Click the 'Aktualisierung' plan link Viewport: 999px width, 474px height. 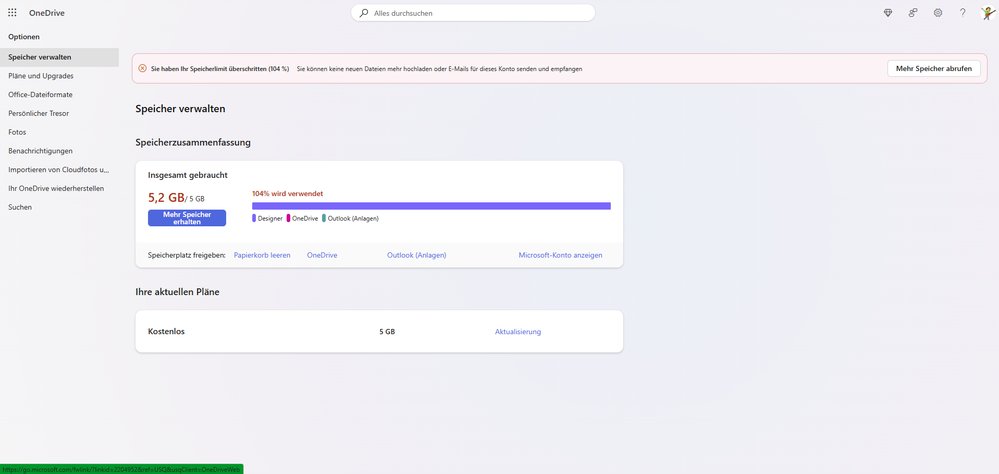coord(518,332)
